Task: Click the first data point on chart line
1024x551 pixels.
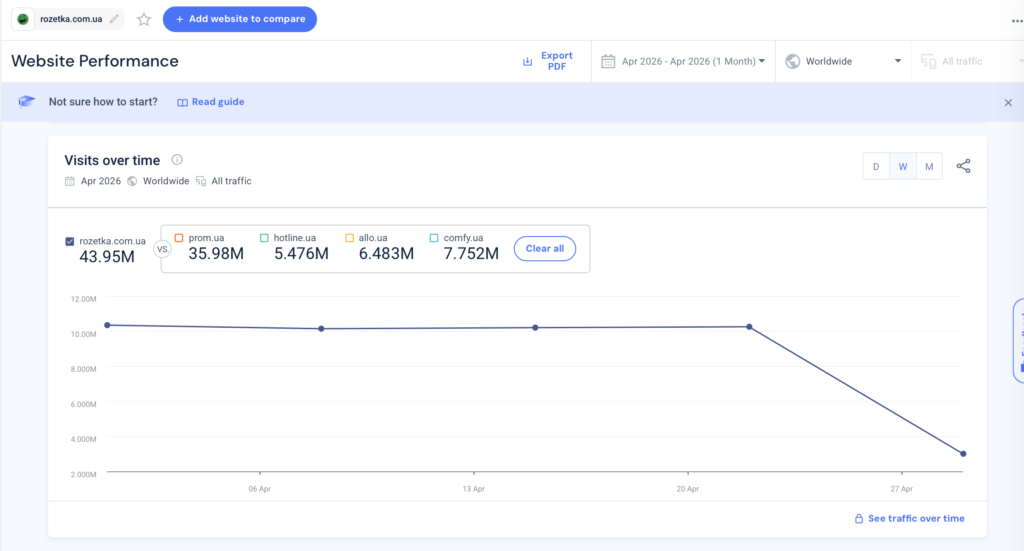Action: tap(108, 325)
